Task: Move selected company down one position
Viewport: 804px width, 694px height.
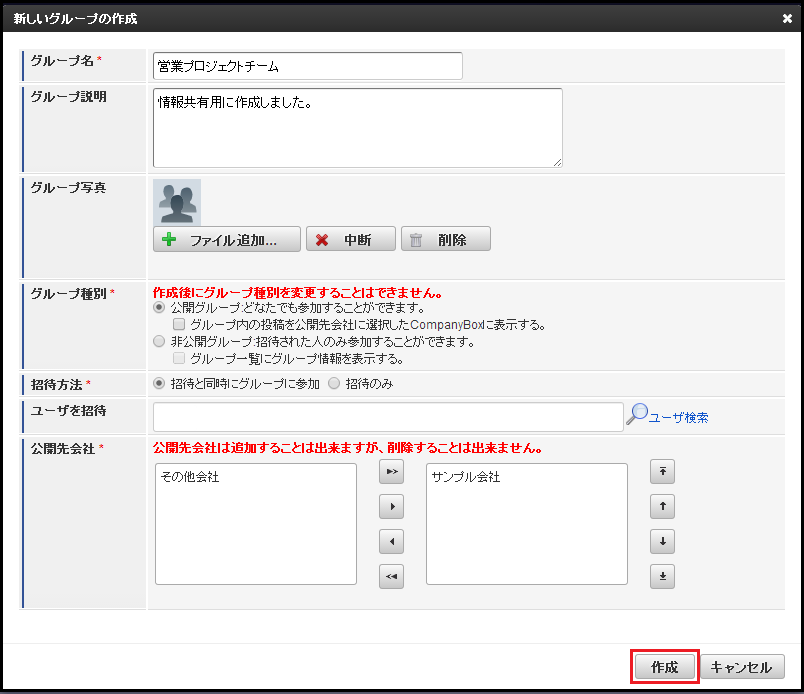Action: pos(662,541)
